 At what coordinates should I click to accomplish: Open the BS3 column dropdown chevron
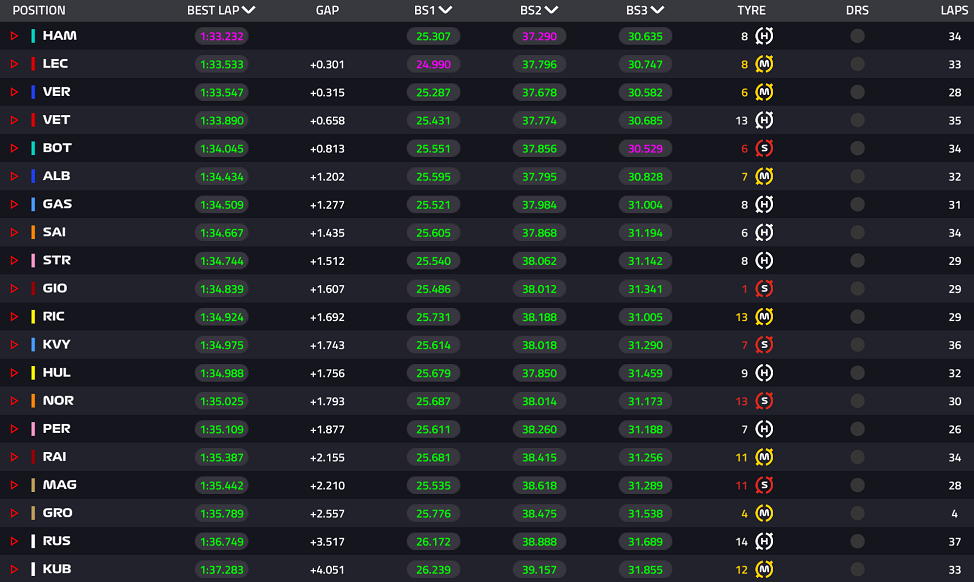[657, 10]
